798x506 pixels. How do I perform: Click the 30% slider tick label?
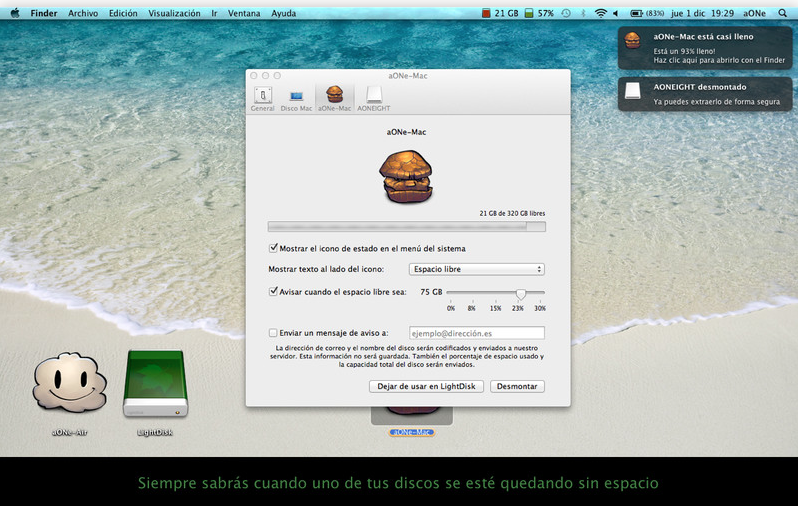[540, 308]
